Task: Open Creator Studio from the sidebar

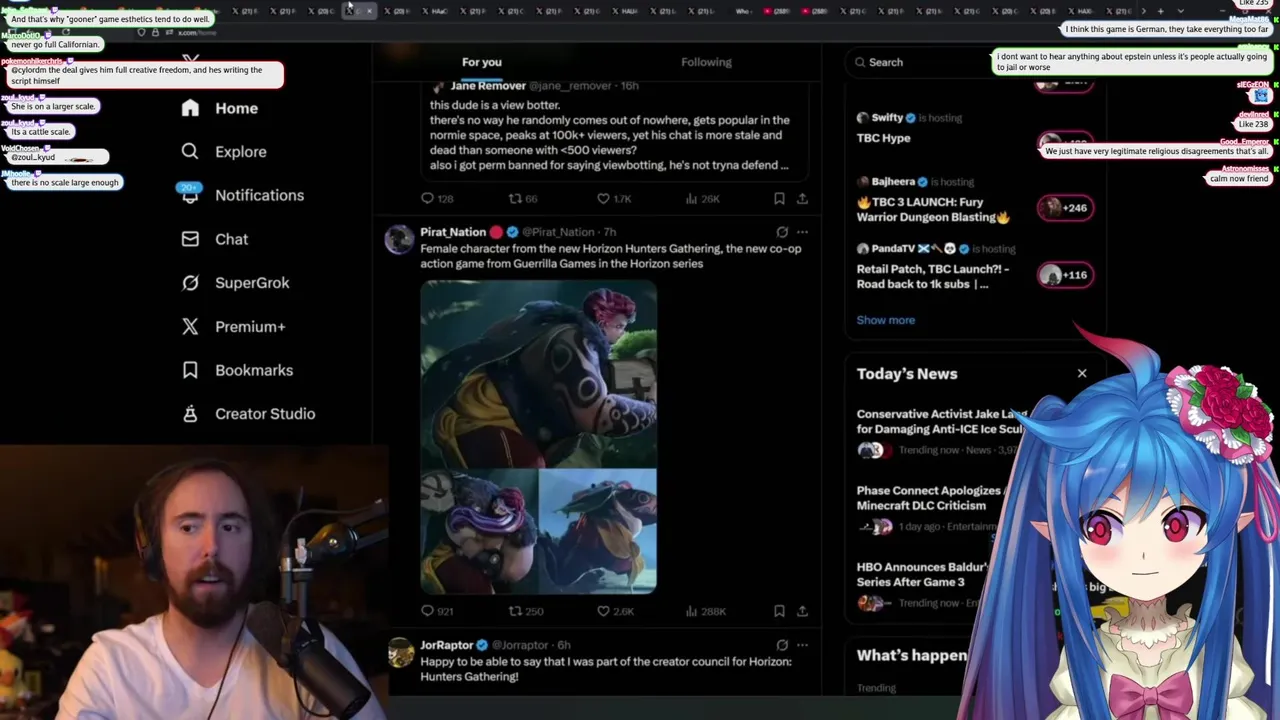Action: coord(265,414)
